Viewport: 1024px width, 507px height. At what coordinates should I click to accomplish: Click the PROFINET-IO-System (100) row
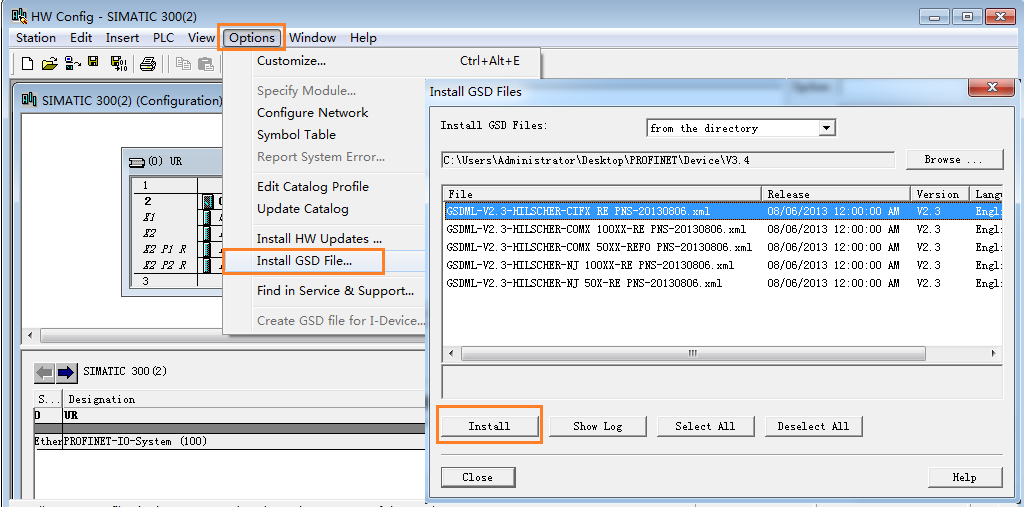coord(230,442)
